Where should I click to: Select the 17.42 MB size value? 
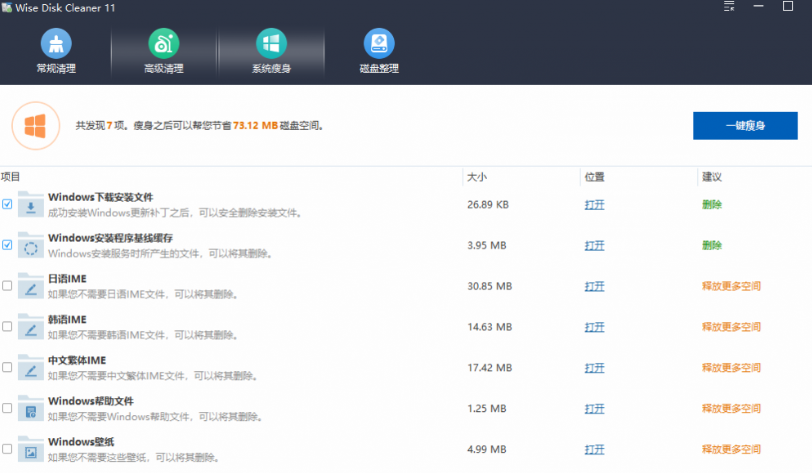pos(489,368)
